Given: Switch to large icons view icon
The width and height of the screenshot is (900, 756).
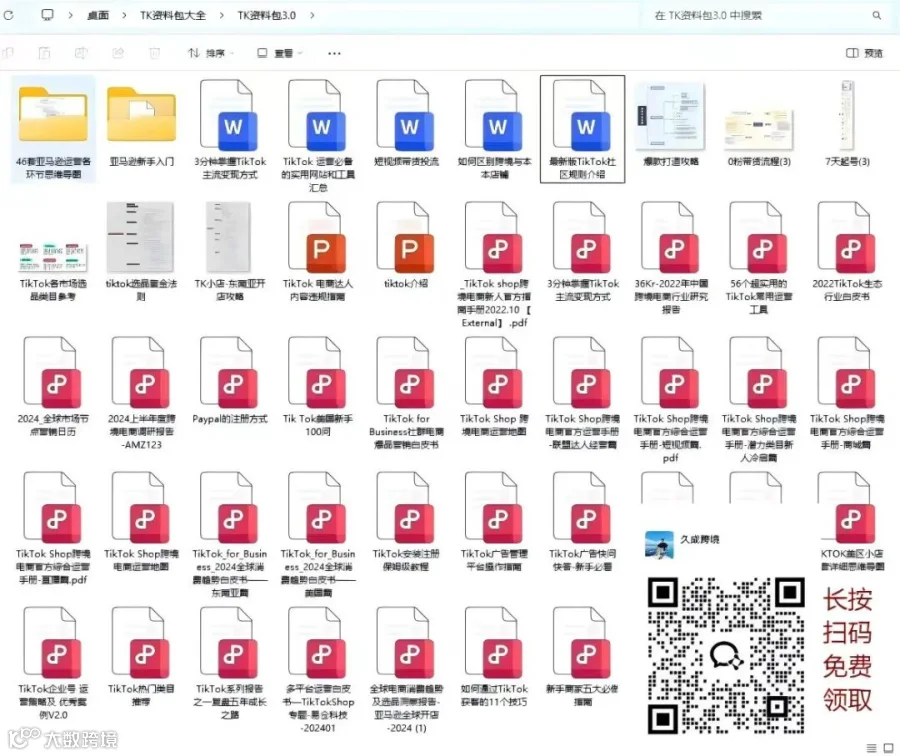Looking at the screenshot, I should coord(889,748).
